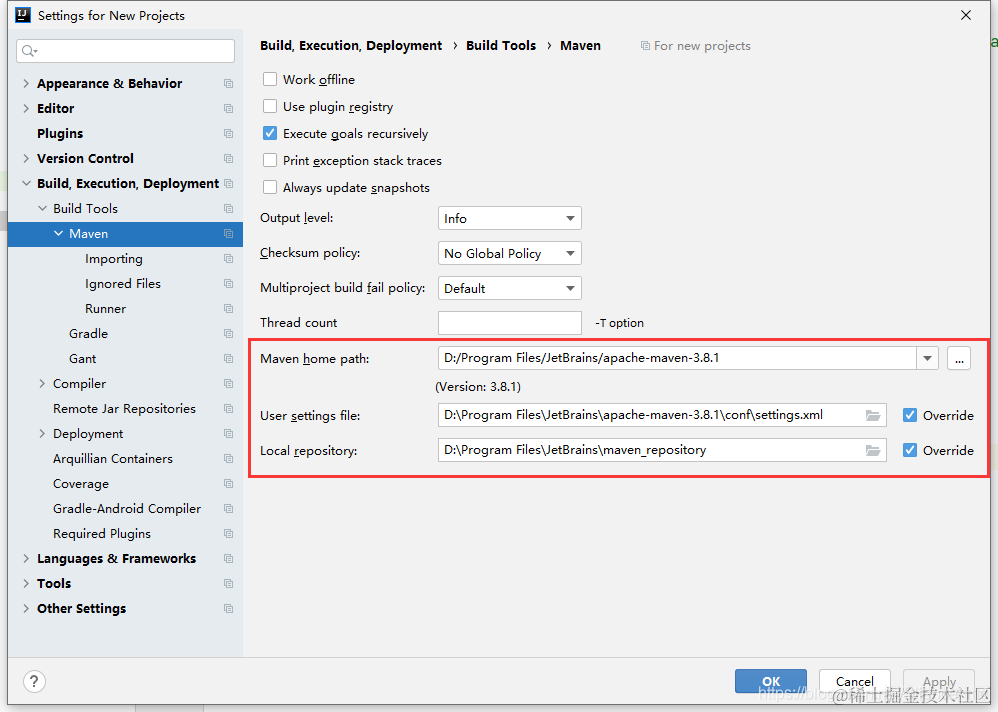The height and width of the screenshot is (712, 998).
Task: Click the Thread count input field
Action: [x=509, y=323]
